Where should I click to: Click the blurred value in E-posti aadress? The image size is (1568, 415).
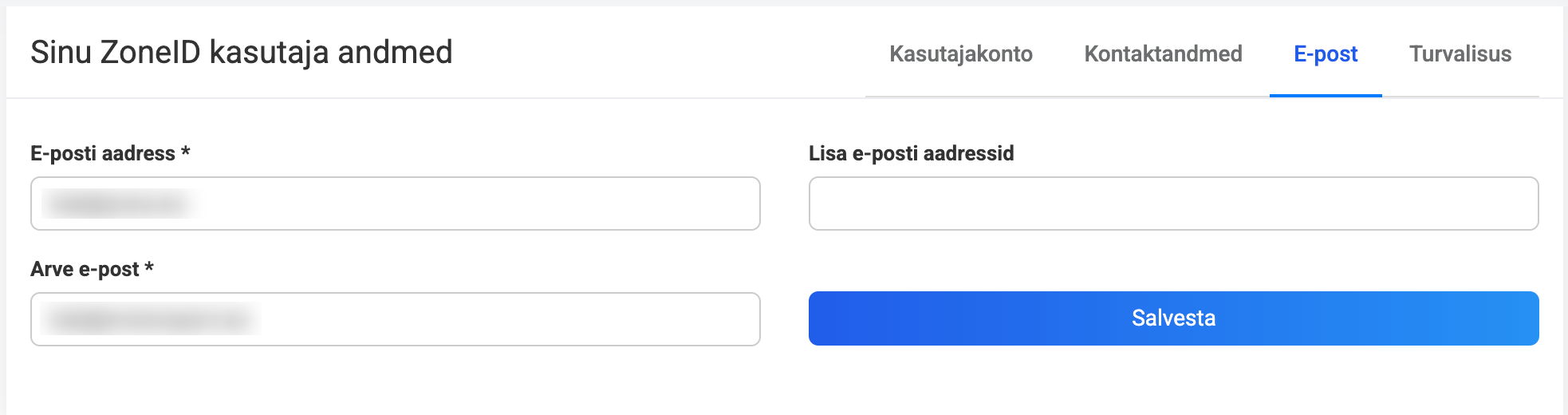(118, 204)
